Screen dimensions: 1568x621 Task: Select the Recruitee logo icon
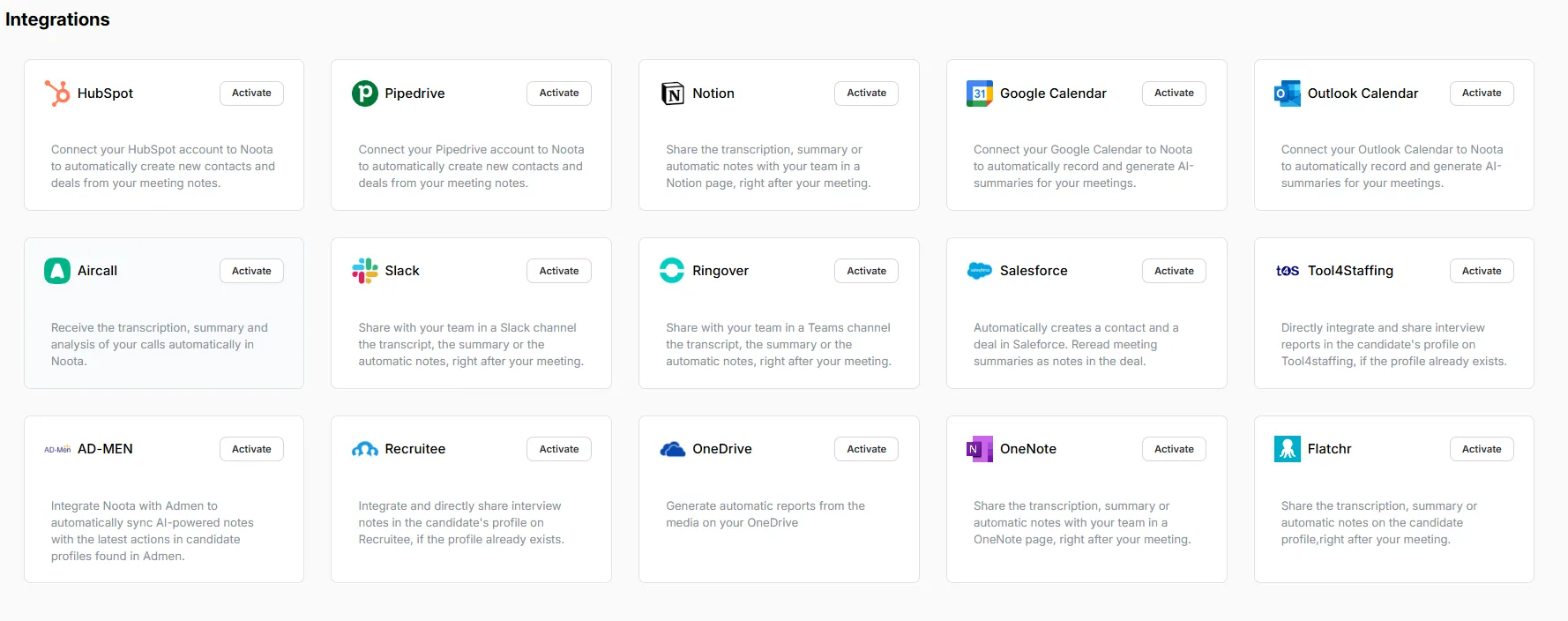coord(364,449)
